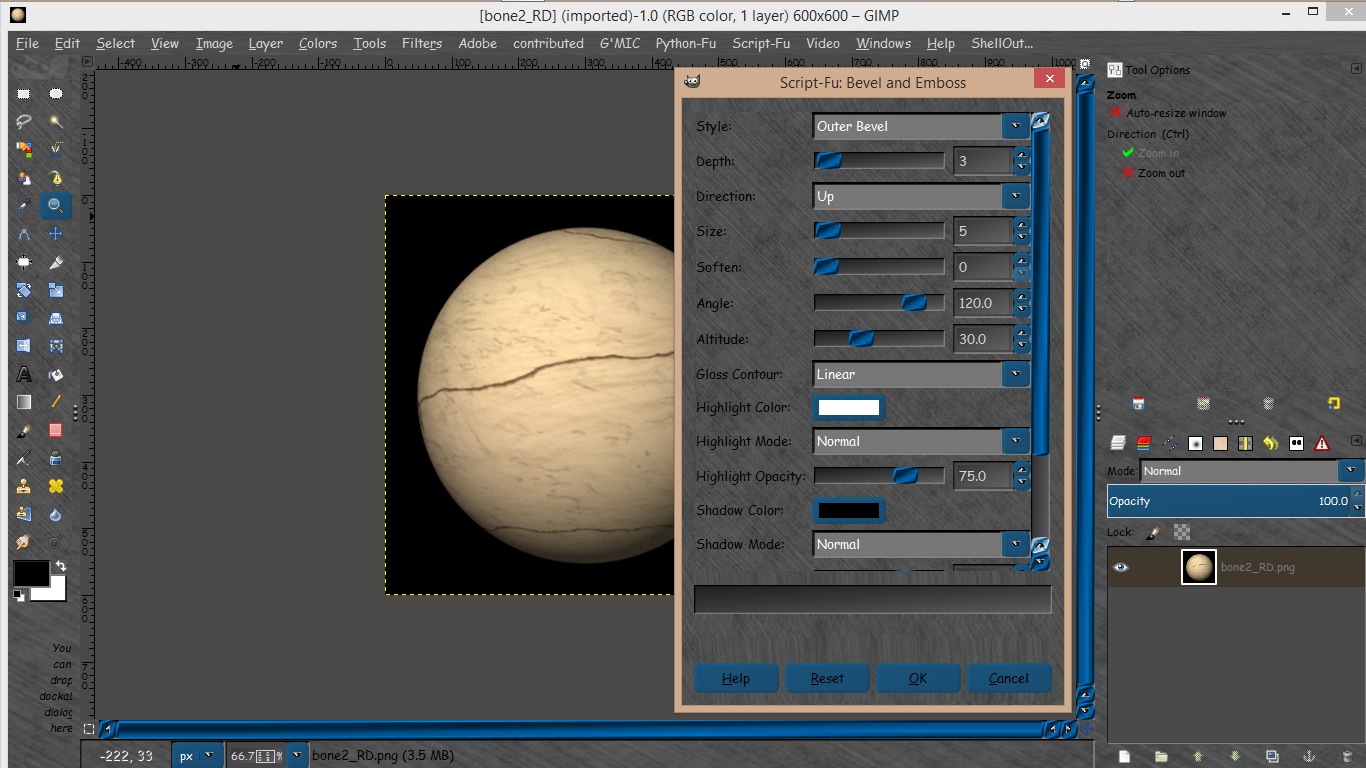Screen dimensions: 1366x768
Task: Select the Rectangle Select tool
Action: [24, 94]
